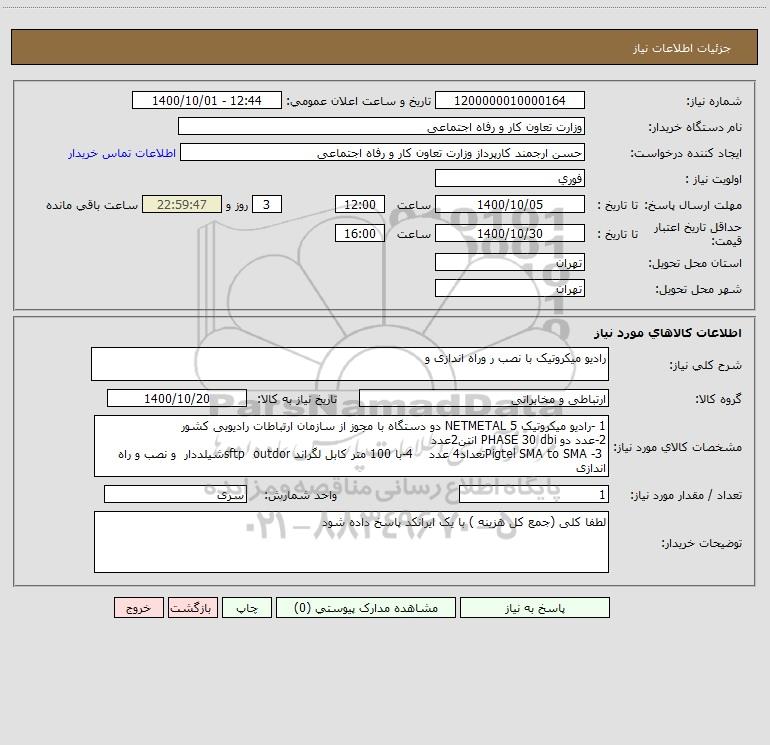
Task: Click the 'استان محل تحویل:' label
Action: pos(695,263)
